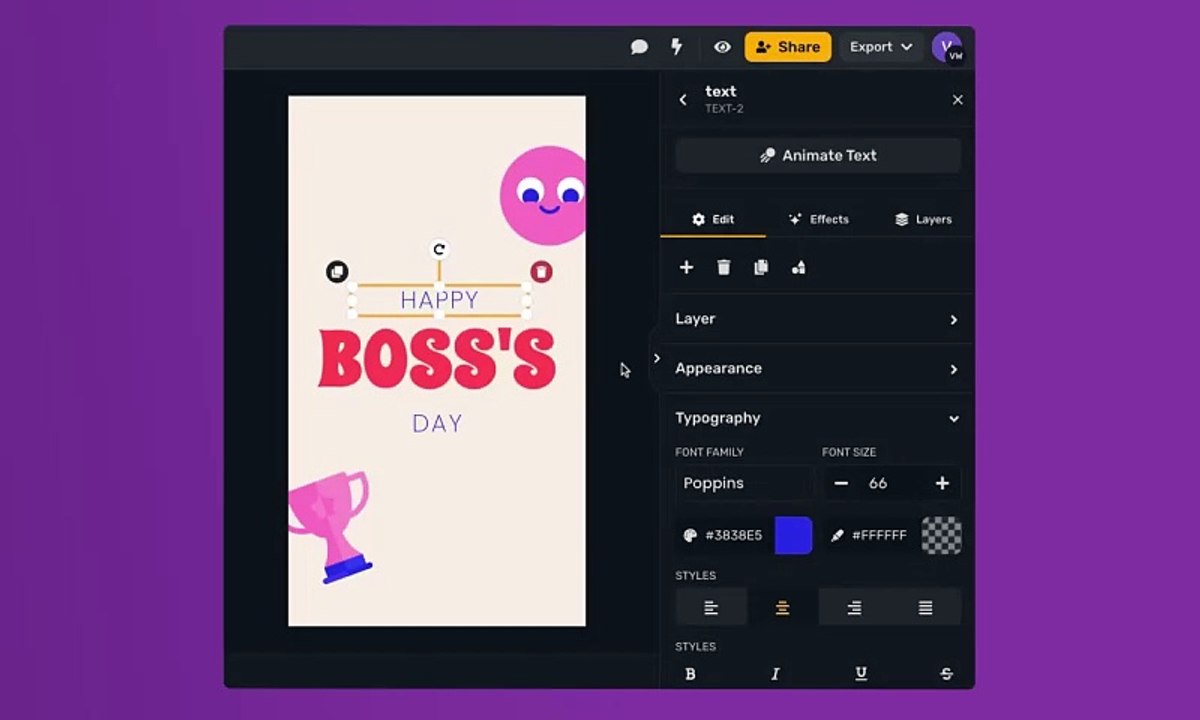Increase font size with plus button
1200x720 pixels.
pyautogui.click(x=942, y=483)
